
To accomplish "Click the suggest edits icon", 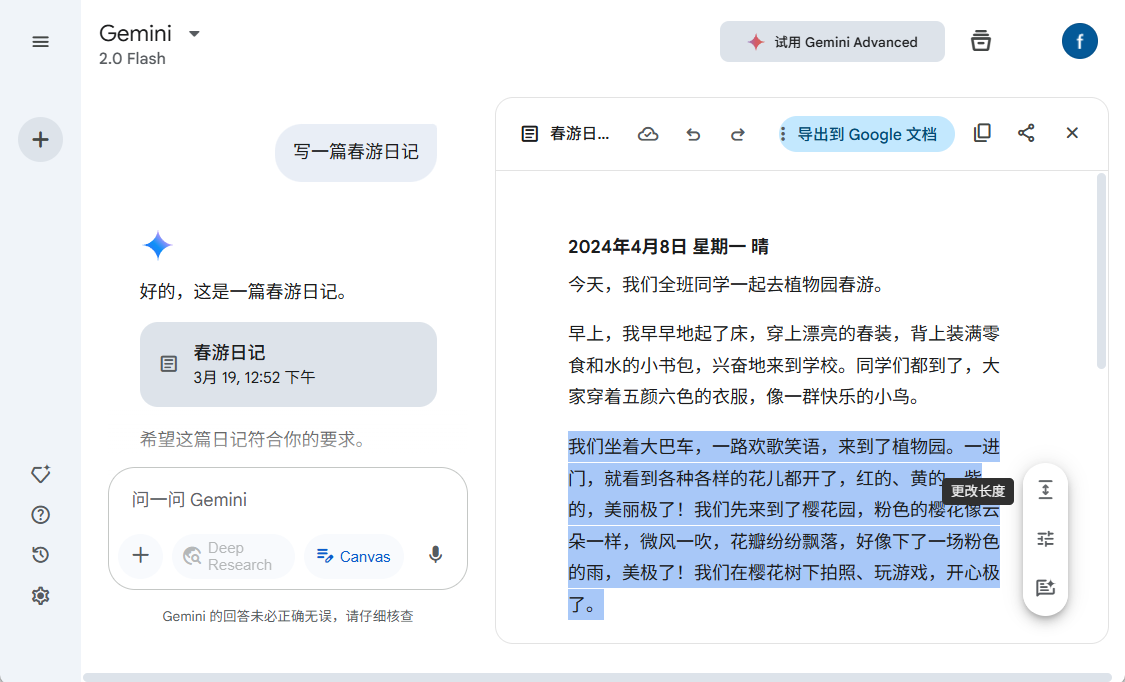I will click(x=1045, y=588).
